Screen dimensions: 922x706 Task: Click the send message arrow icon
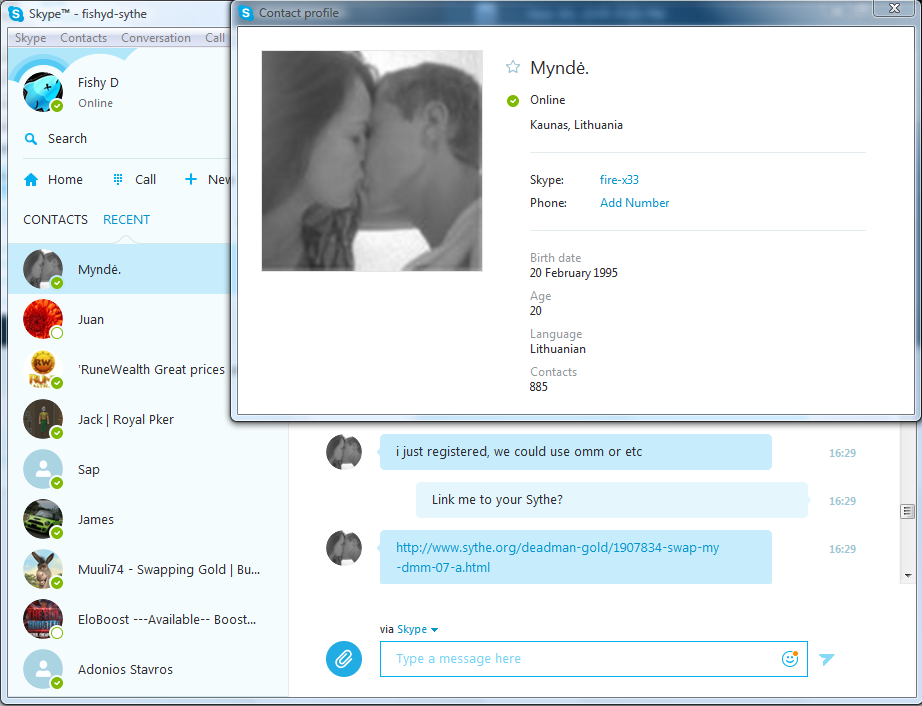[x=827, y=659]
